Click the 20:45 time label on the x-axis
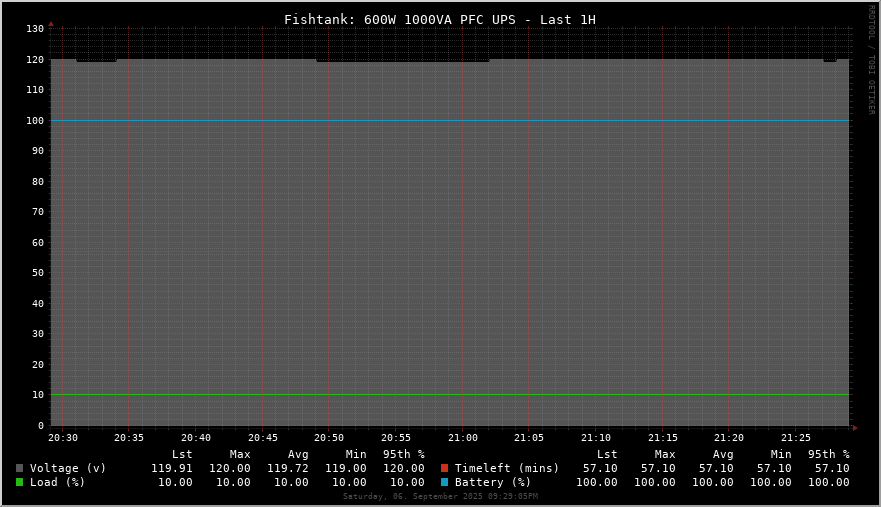Image resolution: width=881 pixels, height=507 pixels. pyautogui.click(x=263, y=438)
